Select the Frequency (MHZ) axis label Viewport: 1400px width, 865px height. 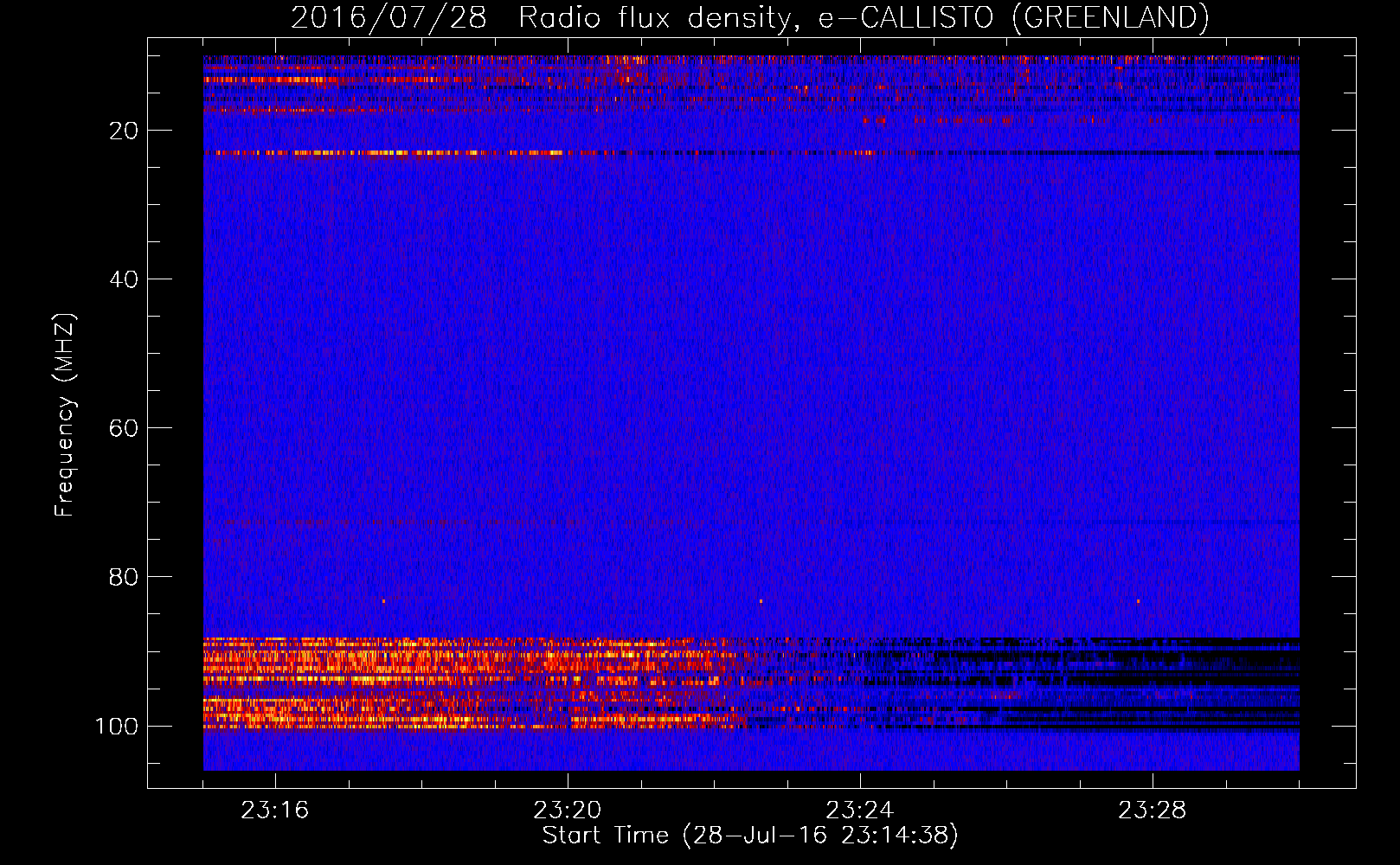pos(65,415)
